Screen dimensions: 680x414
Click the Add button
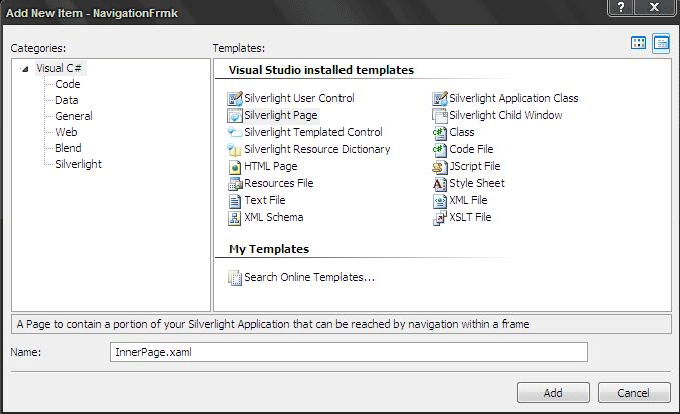(x=553, y=393)
